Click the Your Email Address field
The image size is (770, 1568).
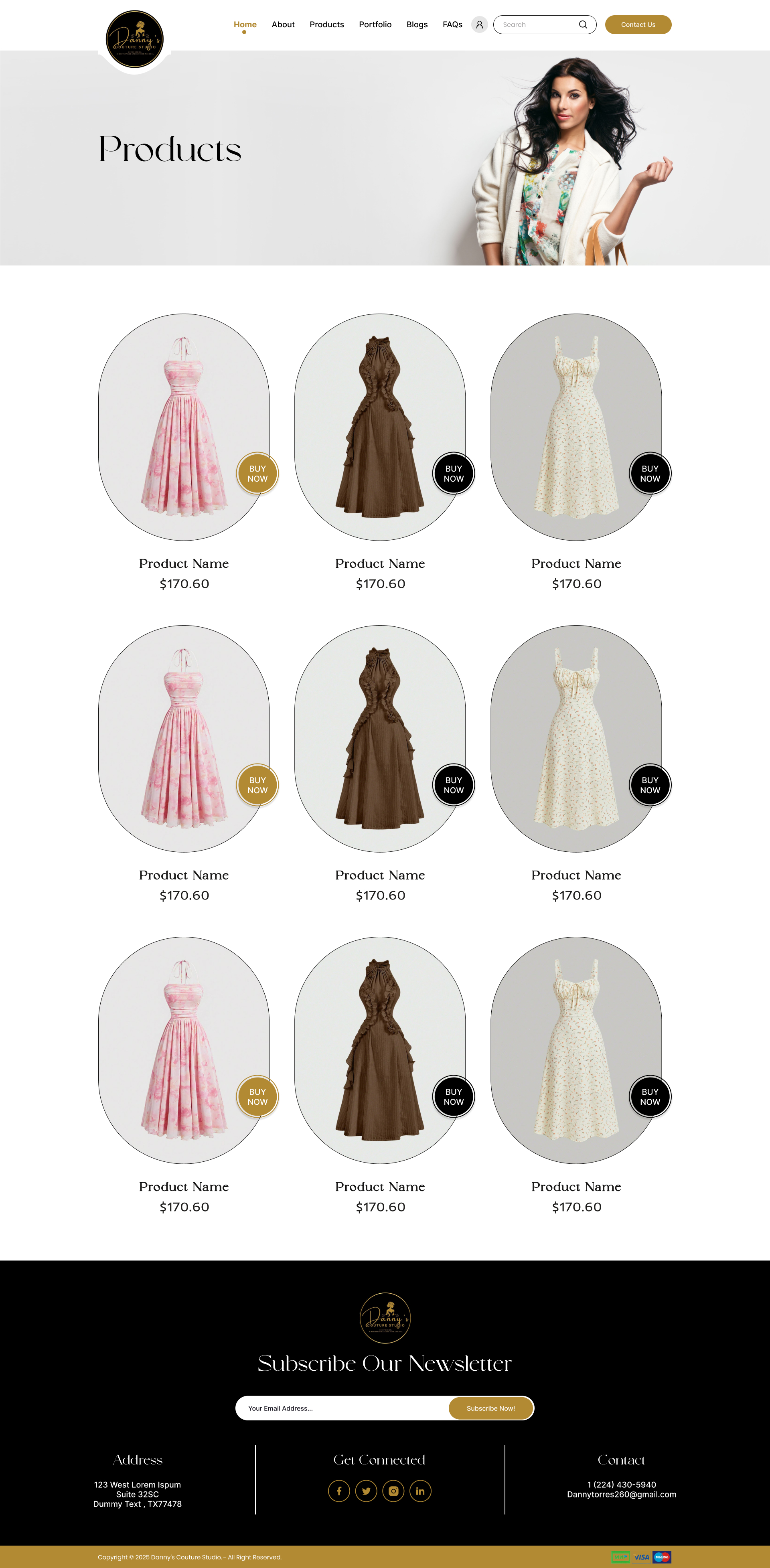point(342,1408)
